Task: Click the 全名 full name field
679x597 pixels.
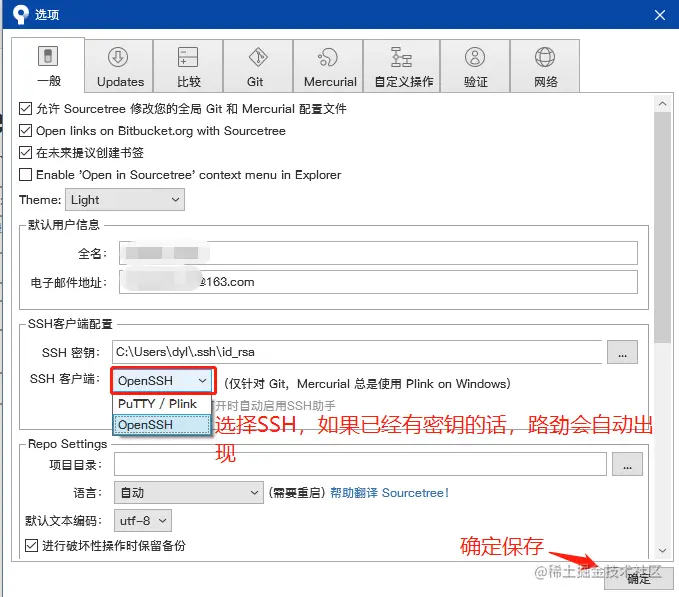Action: pos(378,253)
